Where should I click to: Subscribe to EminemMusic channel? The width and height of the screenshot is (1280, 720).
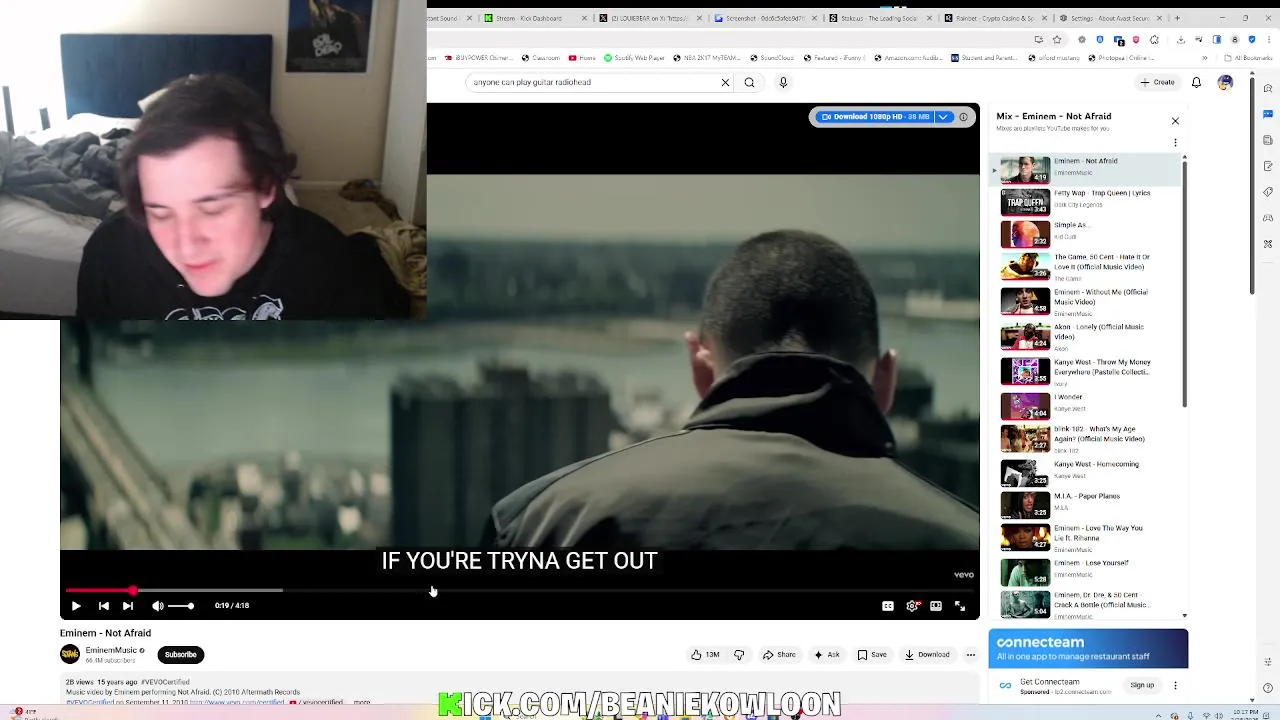point(181,655)
